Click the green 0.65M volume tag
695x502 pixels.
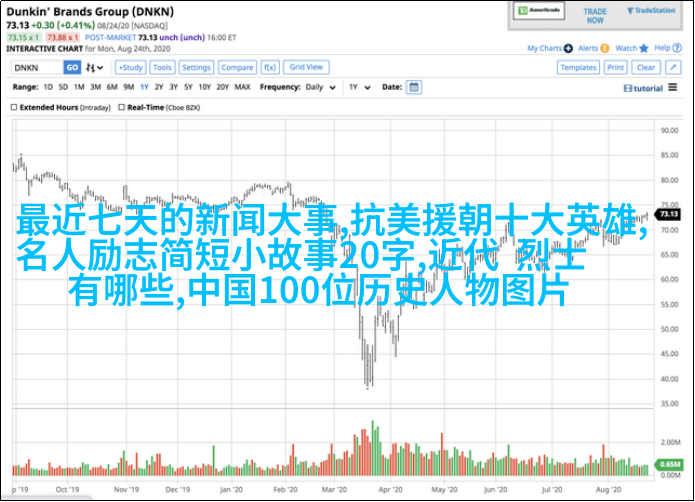(669, 464)
